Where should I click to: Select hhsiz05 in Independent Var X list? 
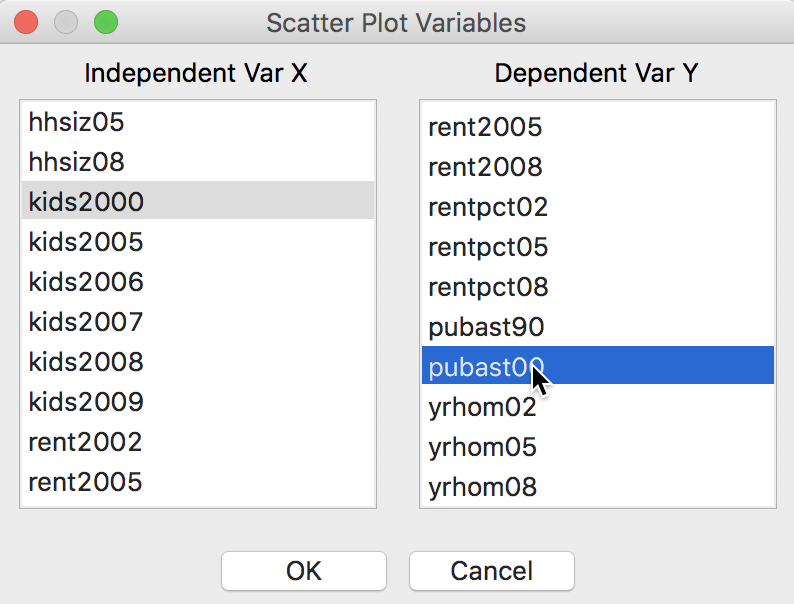(197, 122)
